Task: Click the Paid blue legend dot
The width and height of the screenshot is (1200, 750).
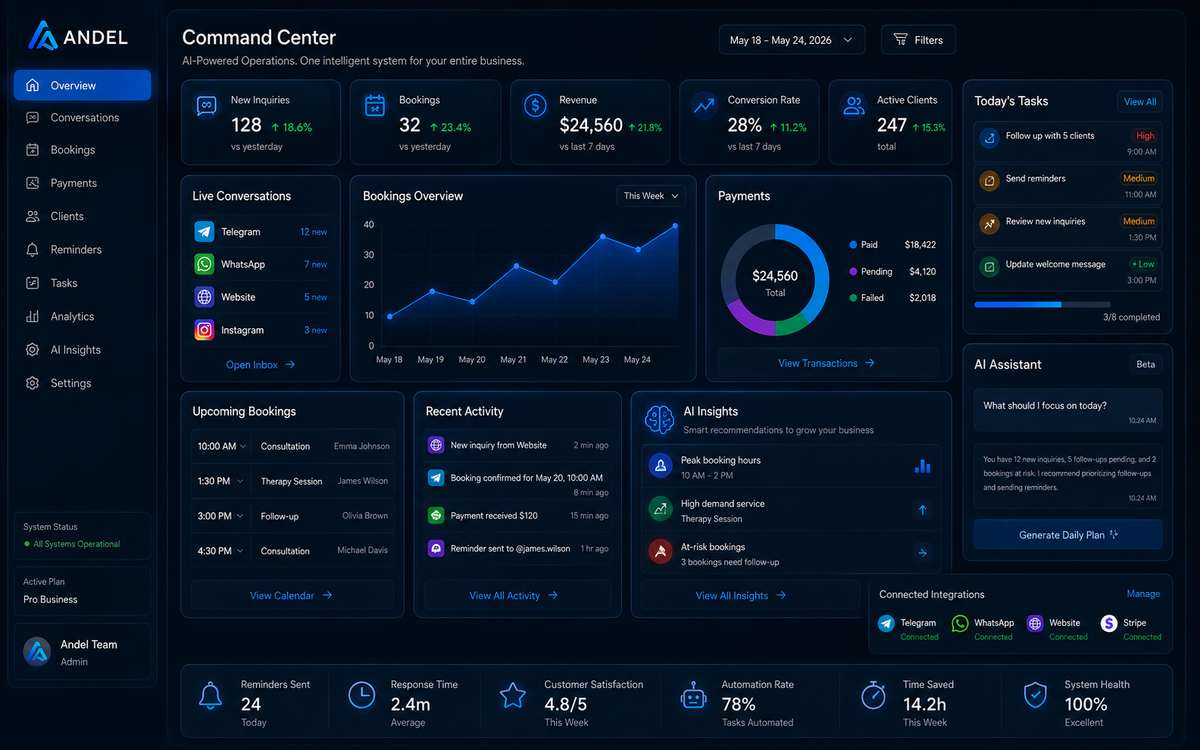Action: (x=853, y=244)
